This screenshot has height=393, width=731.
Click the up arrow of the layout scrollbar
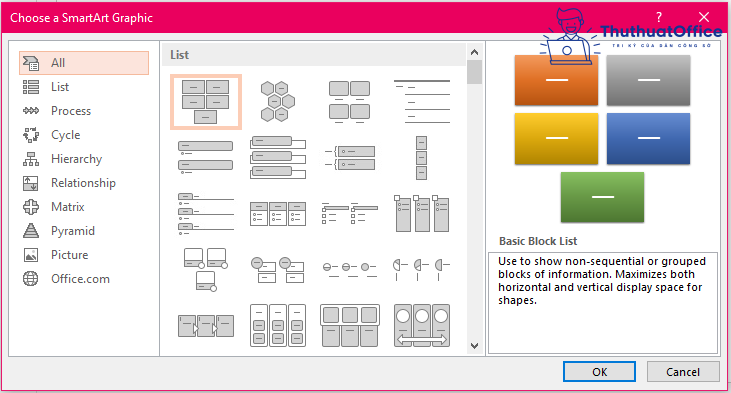point(475,52)
